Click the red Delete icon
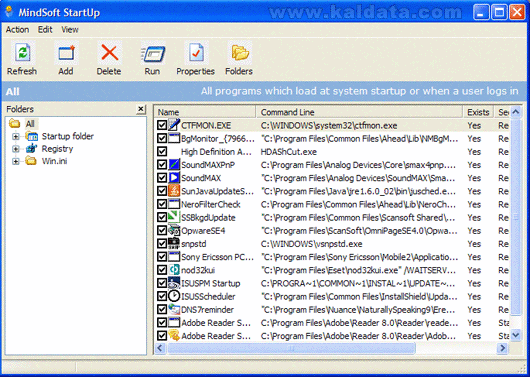This screenshot has height=377, width=530. tap(110, 53)
